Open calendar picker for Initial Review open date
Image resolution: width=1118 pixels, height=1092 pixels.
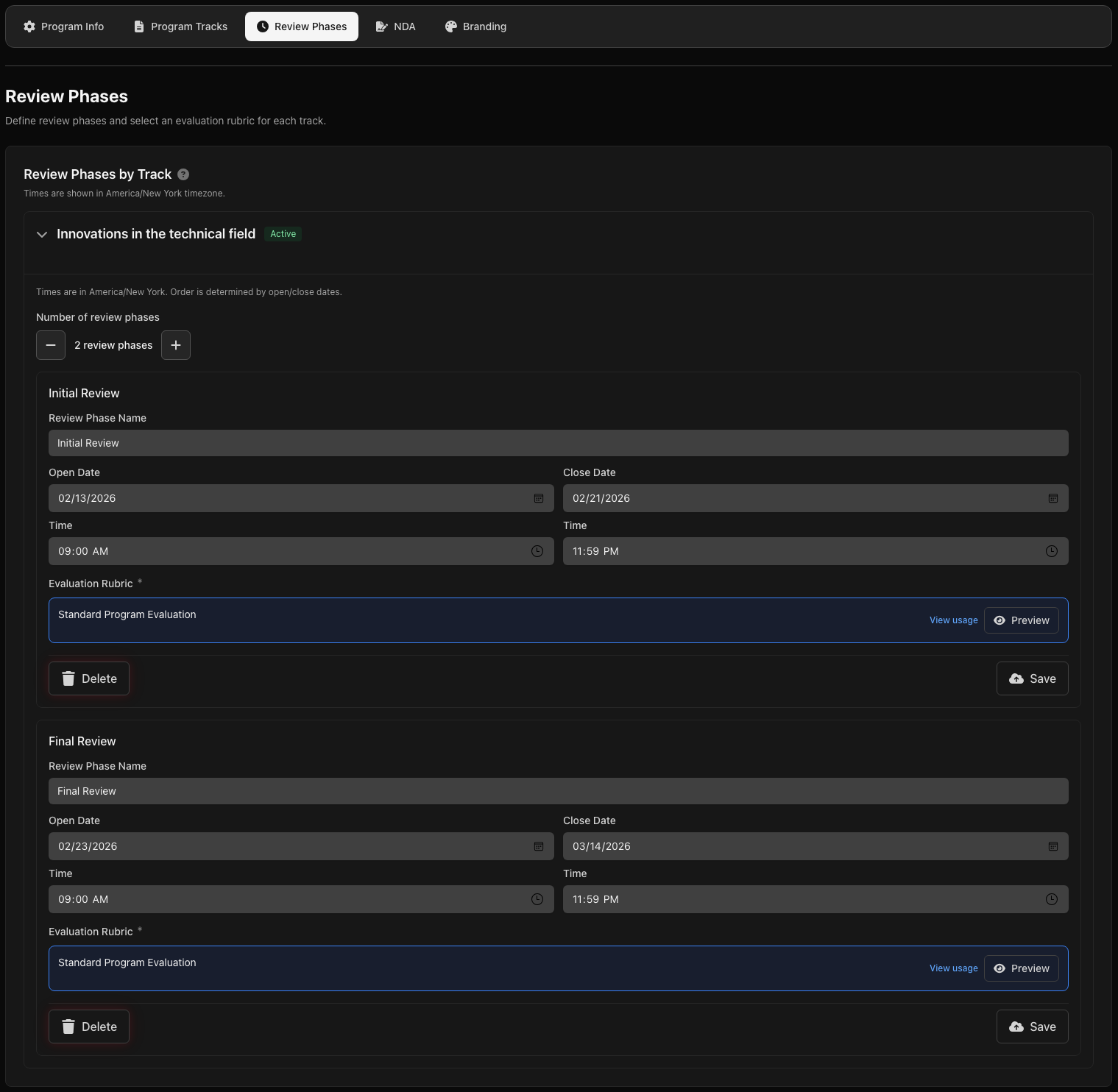pyautogui.click(x=539, y=498)
